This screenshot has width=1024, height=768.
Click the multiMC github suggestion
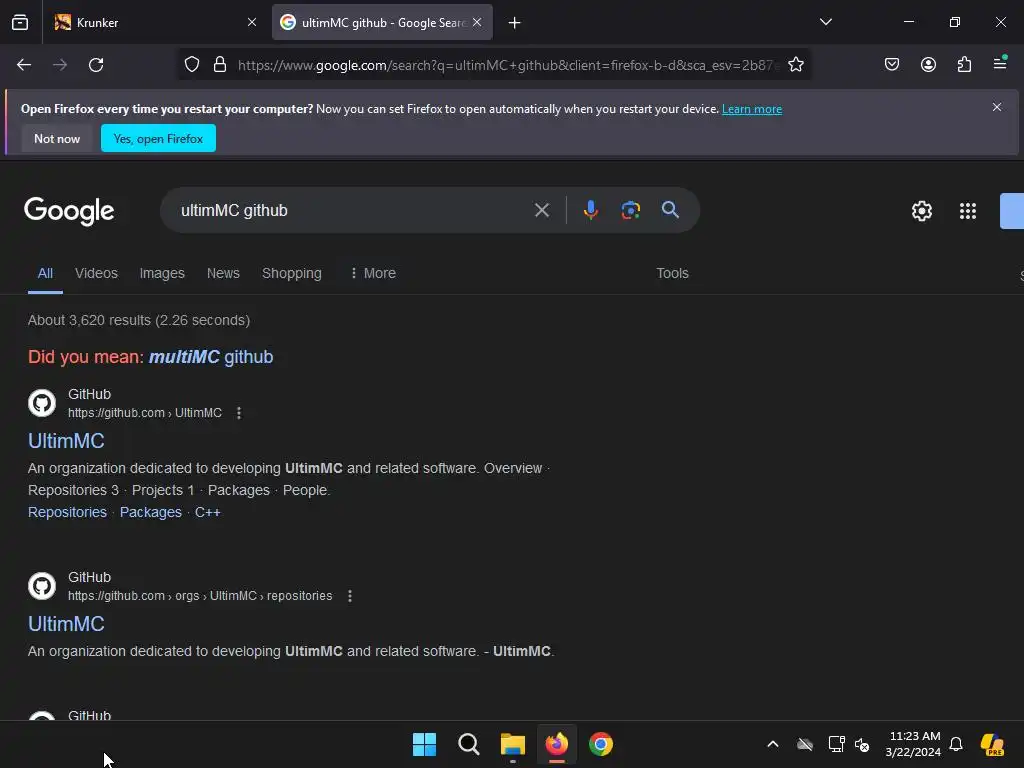tap(211, 357)
